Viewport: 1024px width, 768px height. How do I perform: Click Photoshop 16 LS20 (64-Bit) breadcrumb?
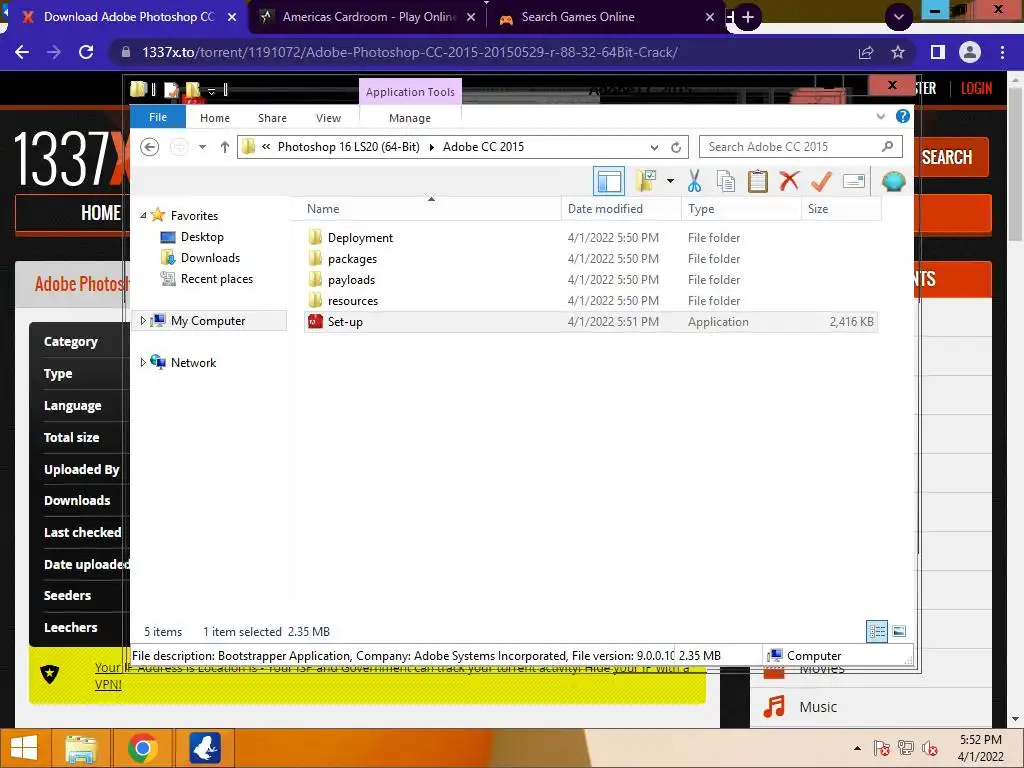[x=348, y=147]
